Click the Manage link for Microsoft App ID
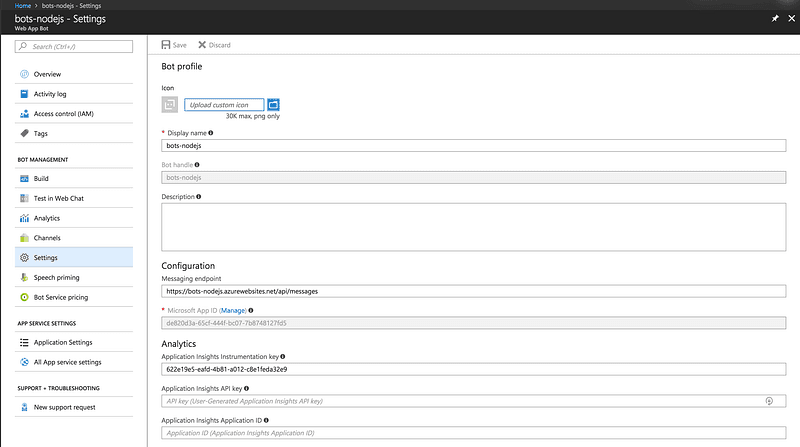 233,310
